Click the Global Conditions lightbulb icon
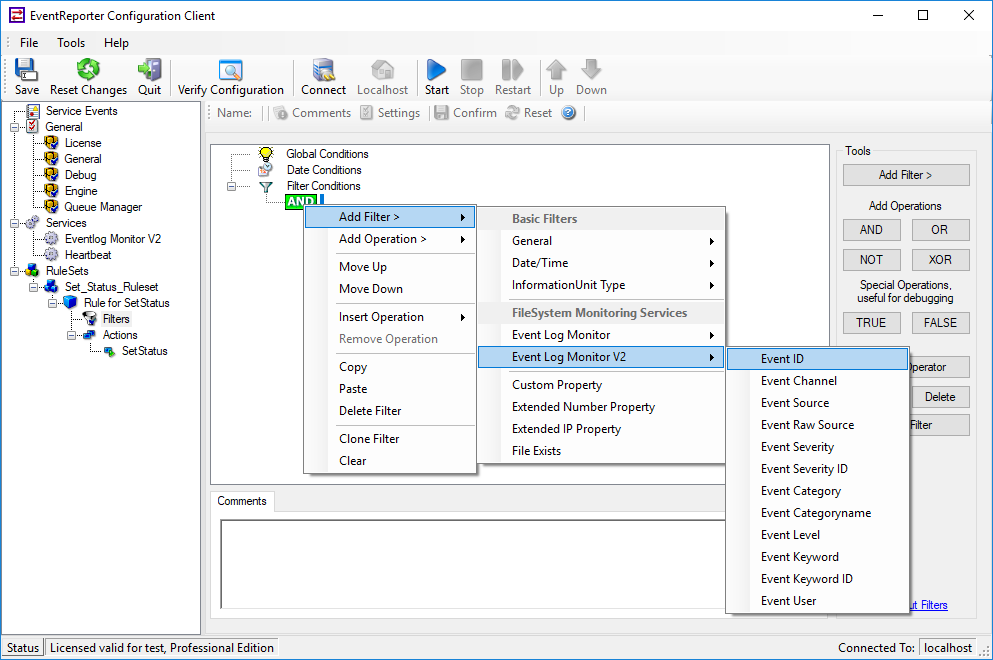 click(266, 153)
